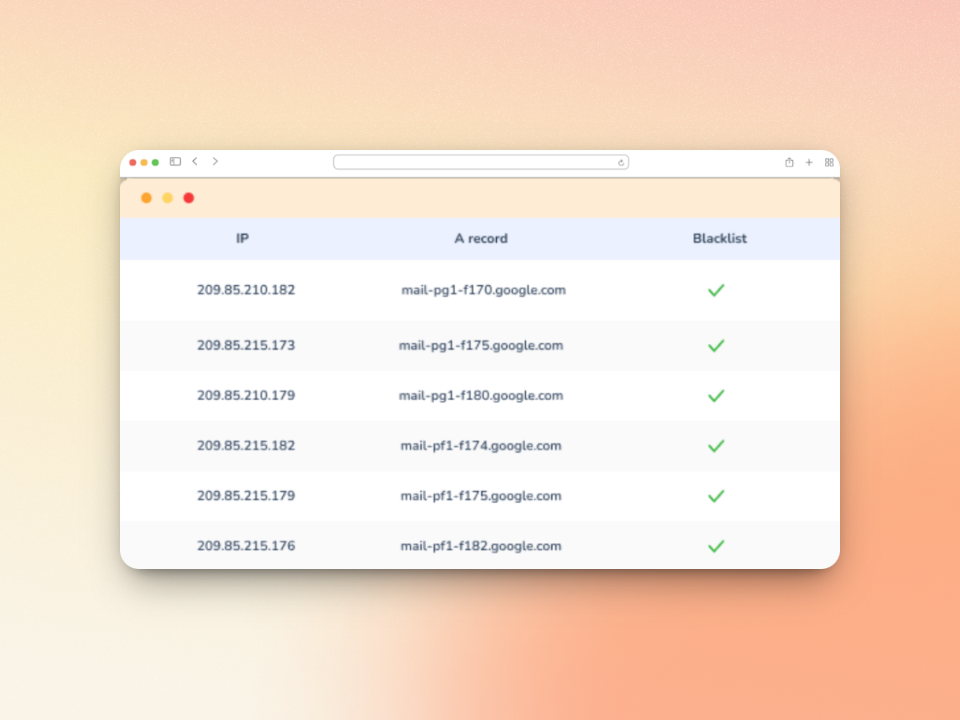Click the green checkmark for 209.85.215.176
Image resolution: width=960 pixels, height=720 pixels.
[x=716, y=547]
